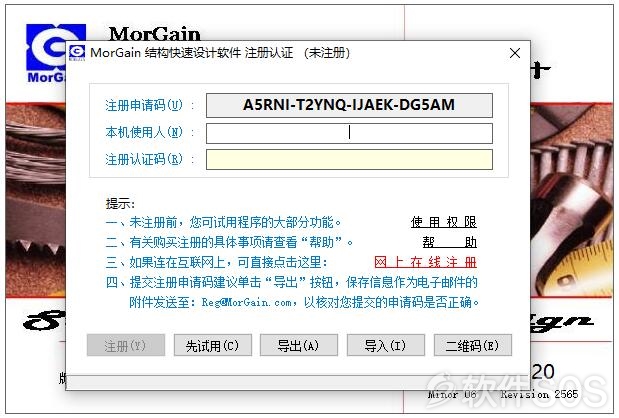Click hint line 一、未注册前
Viewport: 619px width, 418px height.
223,222
